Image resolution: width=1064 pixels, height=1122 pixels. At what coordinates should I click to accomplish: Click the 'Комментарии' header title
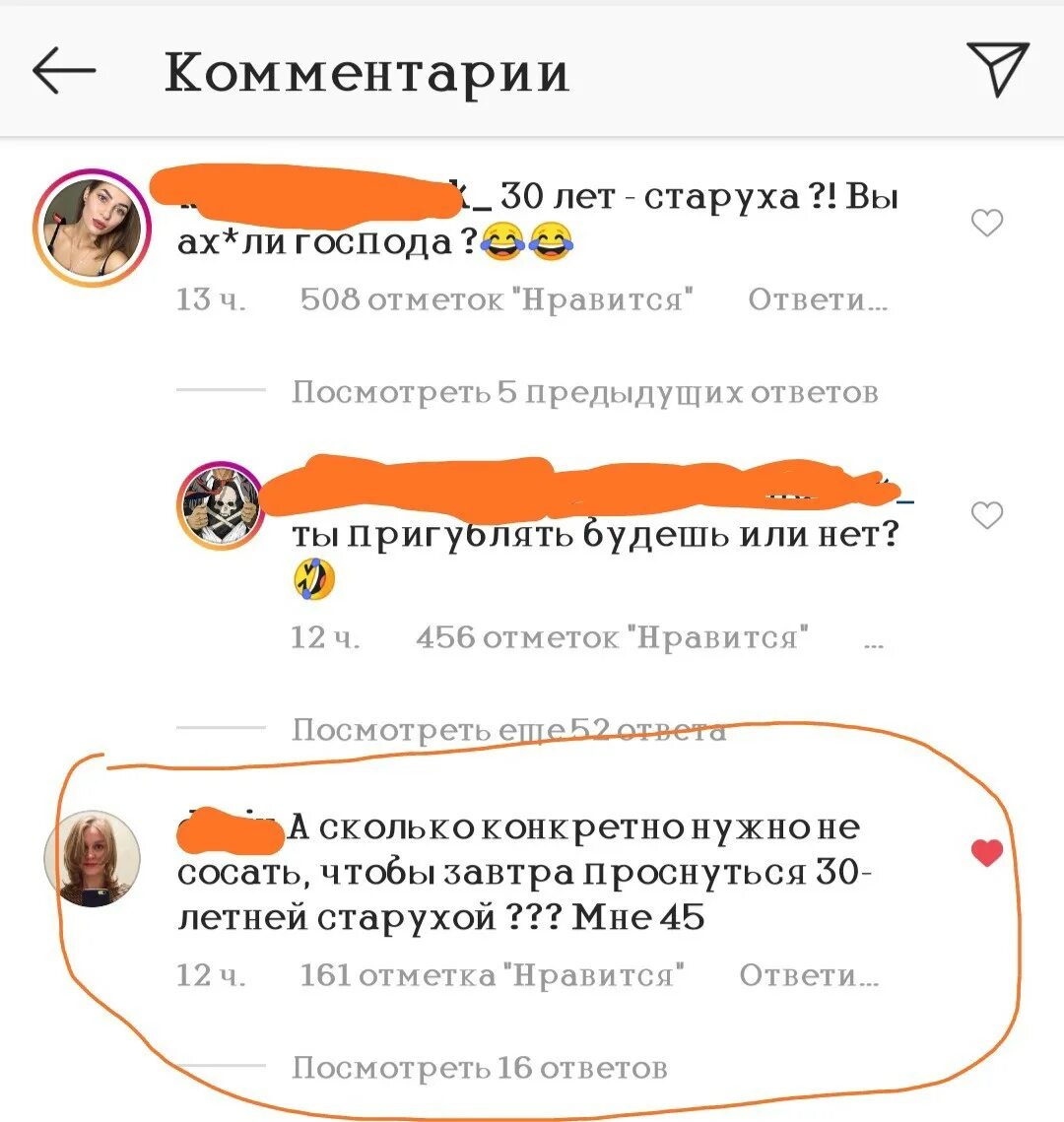point(367,73)
